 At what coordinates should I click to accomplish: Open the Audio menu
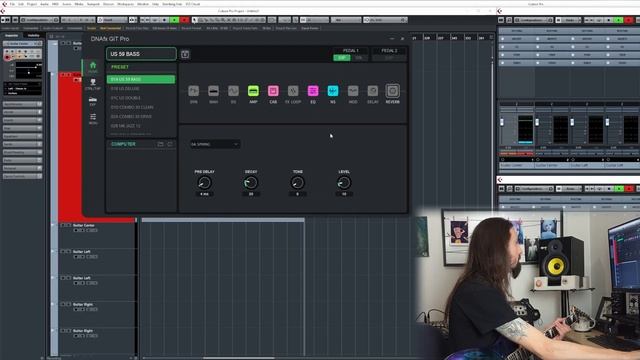[x=44, y=4]
